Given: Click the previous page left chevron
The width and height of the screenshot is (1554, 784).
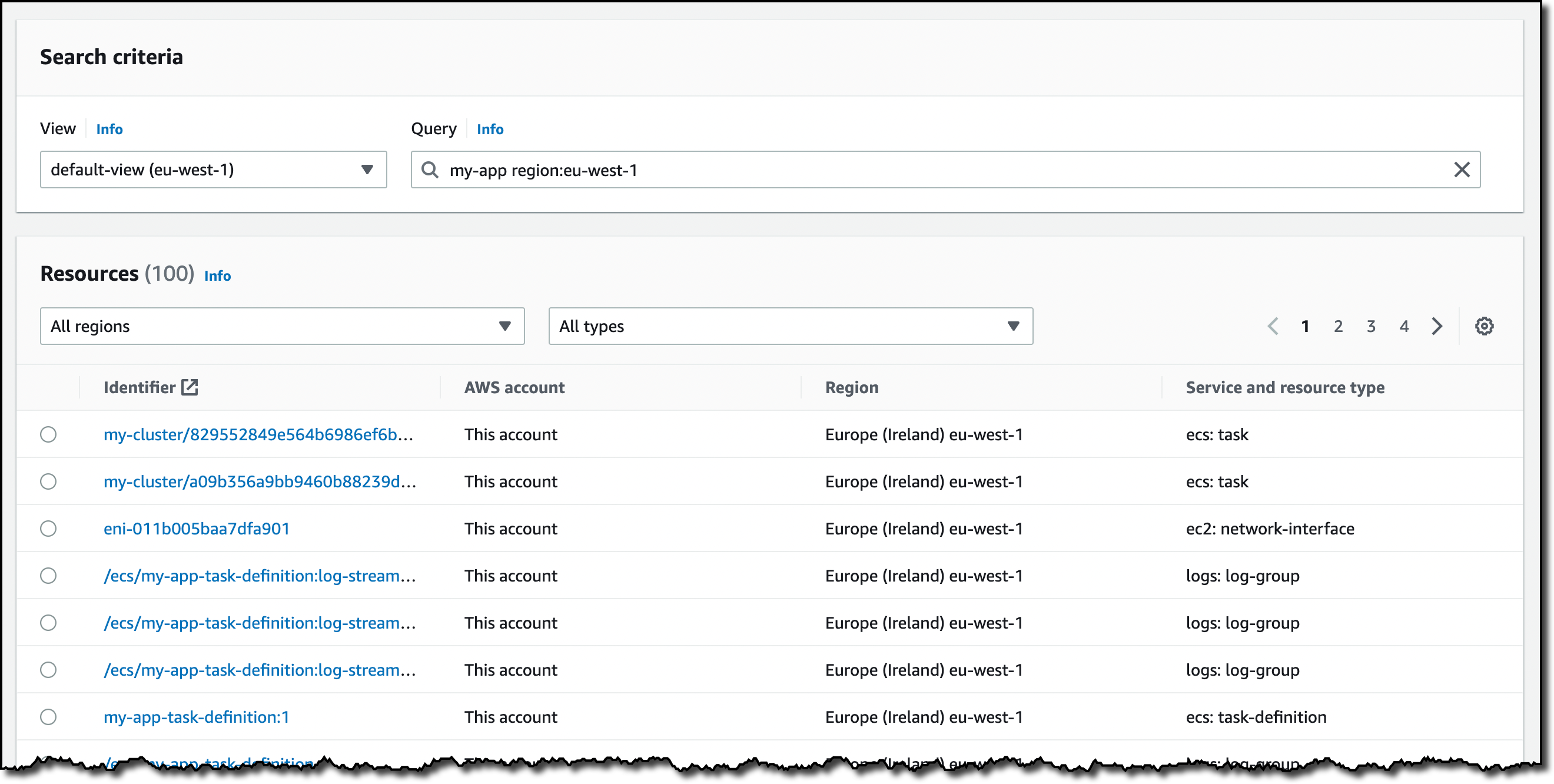Looking at the screenshot, I should coord(1273,326).
